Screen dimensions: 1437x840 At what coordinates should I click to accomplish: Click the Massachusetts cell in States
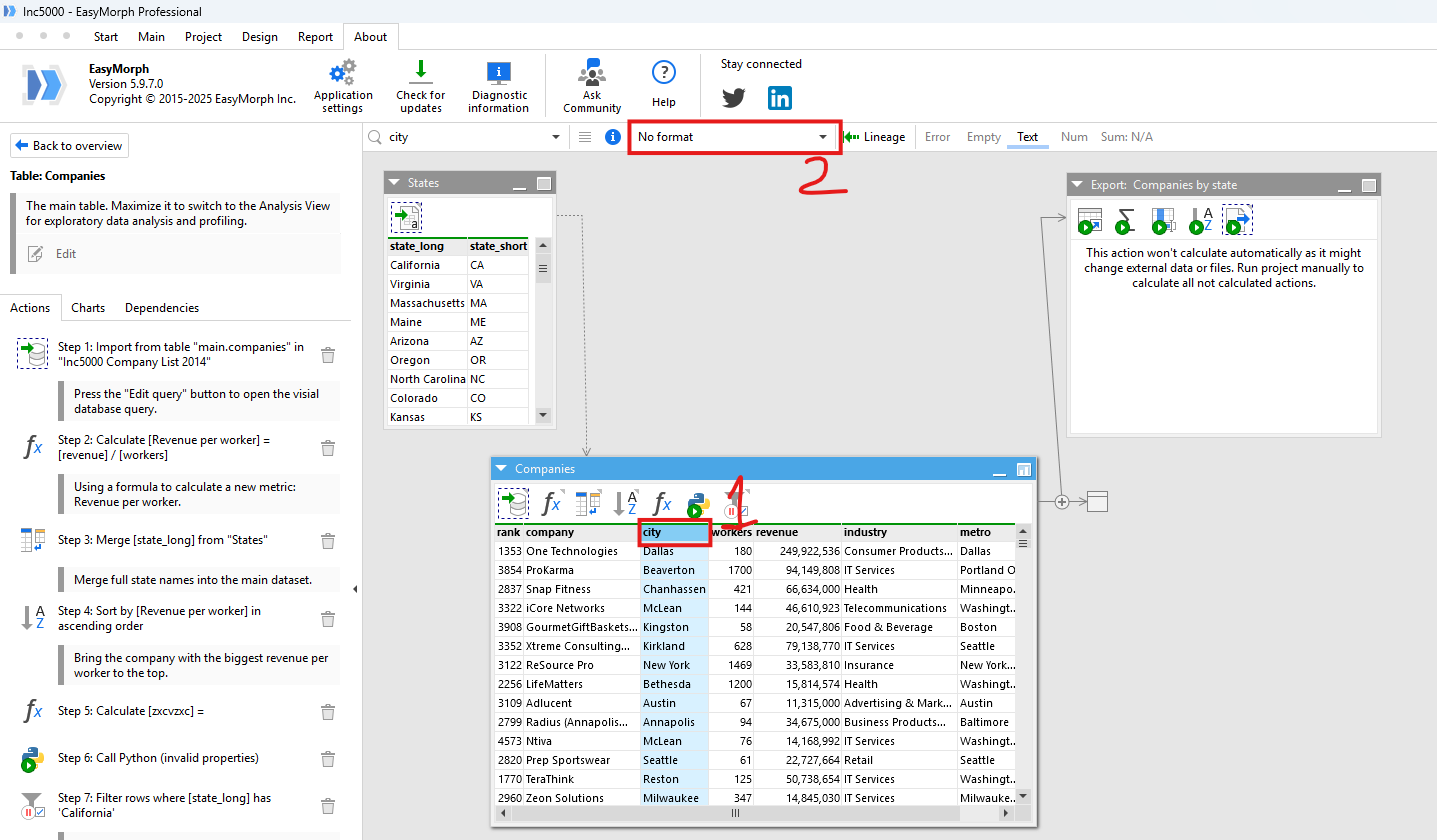[x=427, y=303]
